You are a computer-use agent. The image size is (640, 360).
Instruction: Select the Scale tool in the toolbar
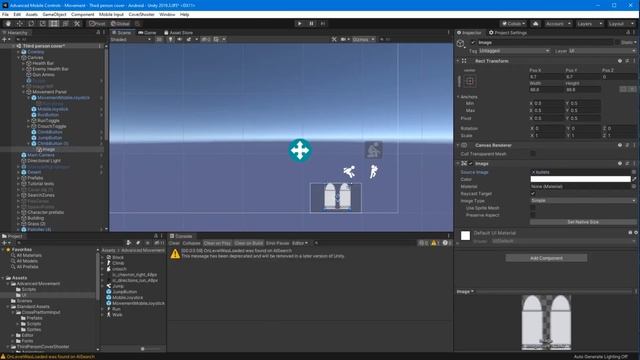42,24
